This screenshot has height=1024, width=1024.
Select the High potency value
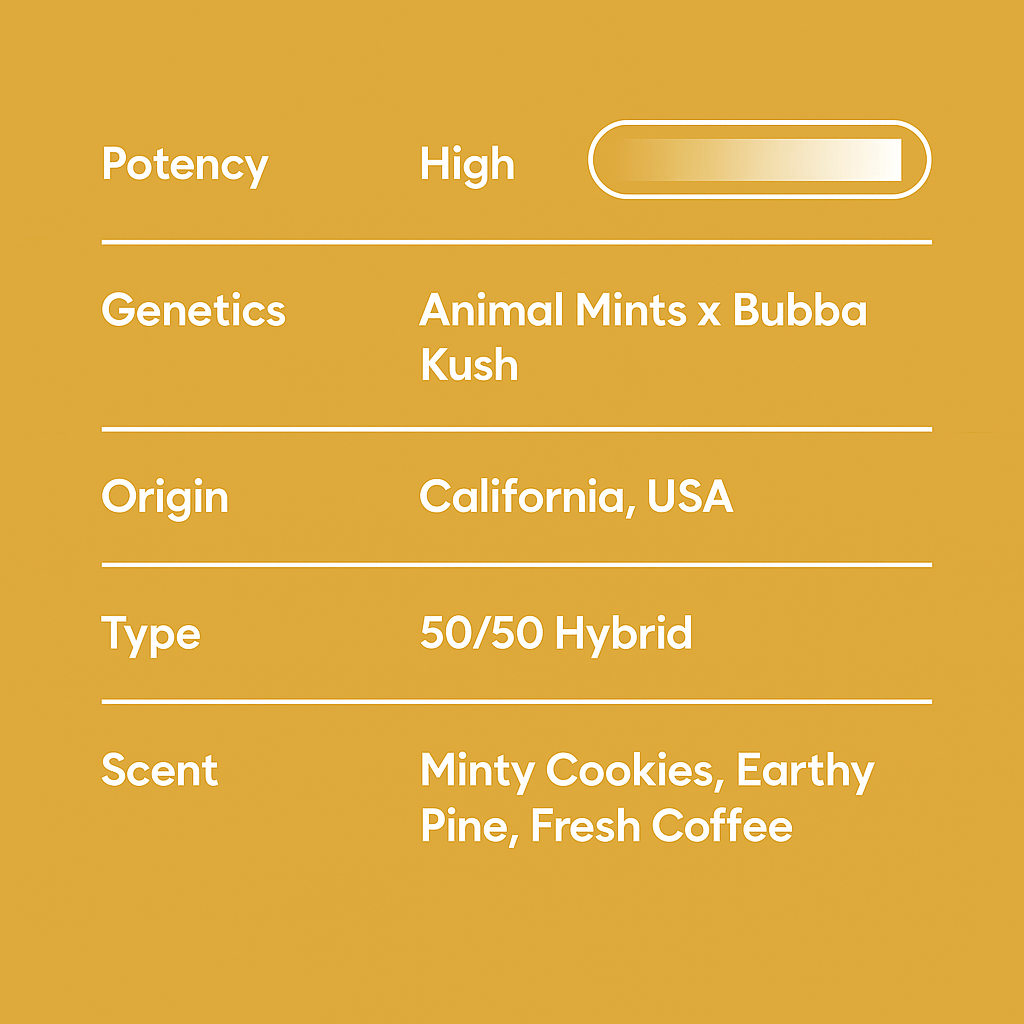point(467,165)
